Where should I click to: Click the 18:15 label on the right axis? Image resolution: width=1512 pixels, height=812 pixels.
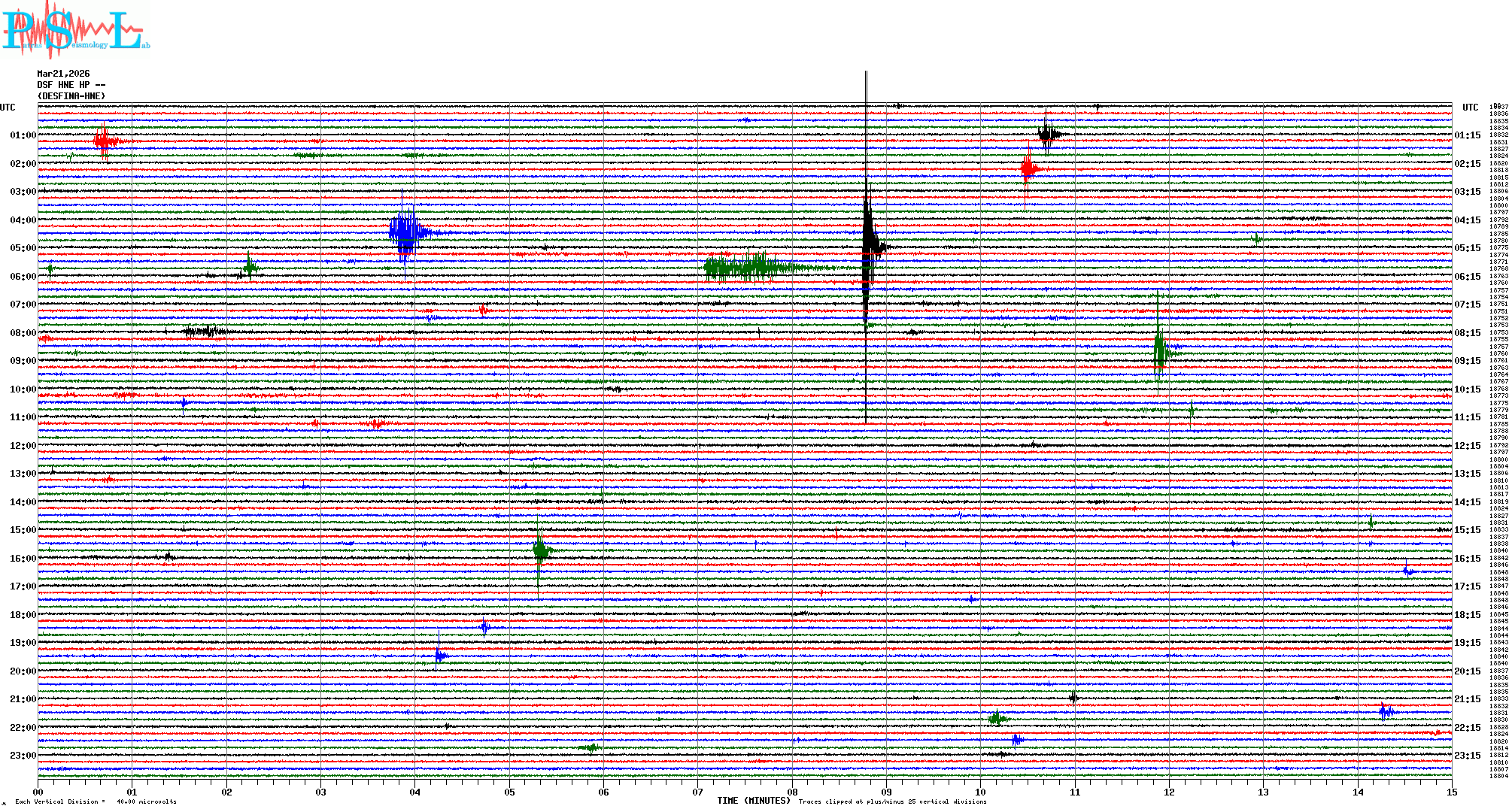[1467, 615]
